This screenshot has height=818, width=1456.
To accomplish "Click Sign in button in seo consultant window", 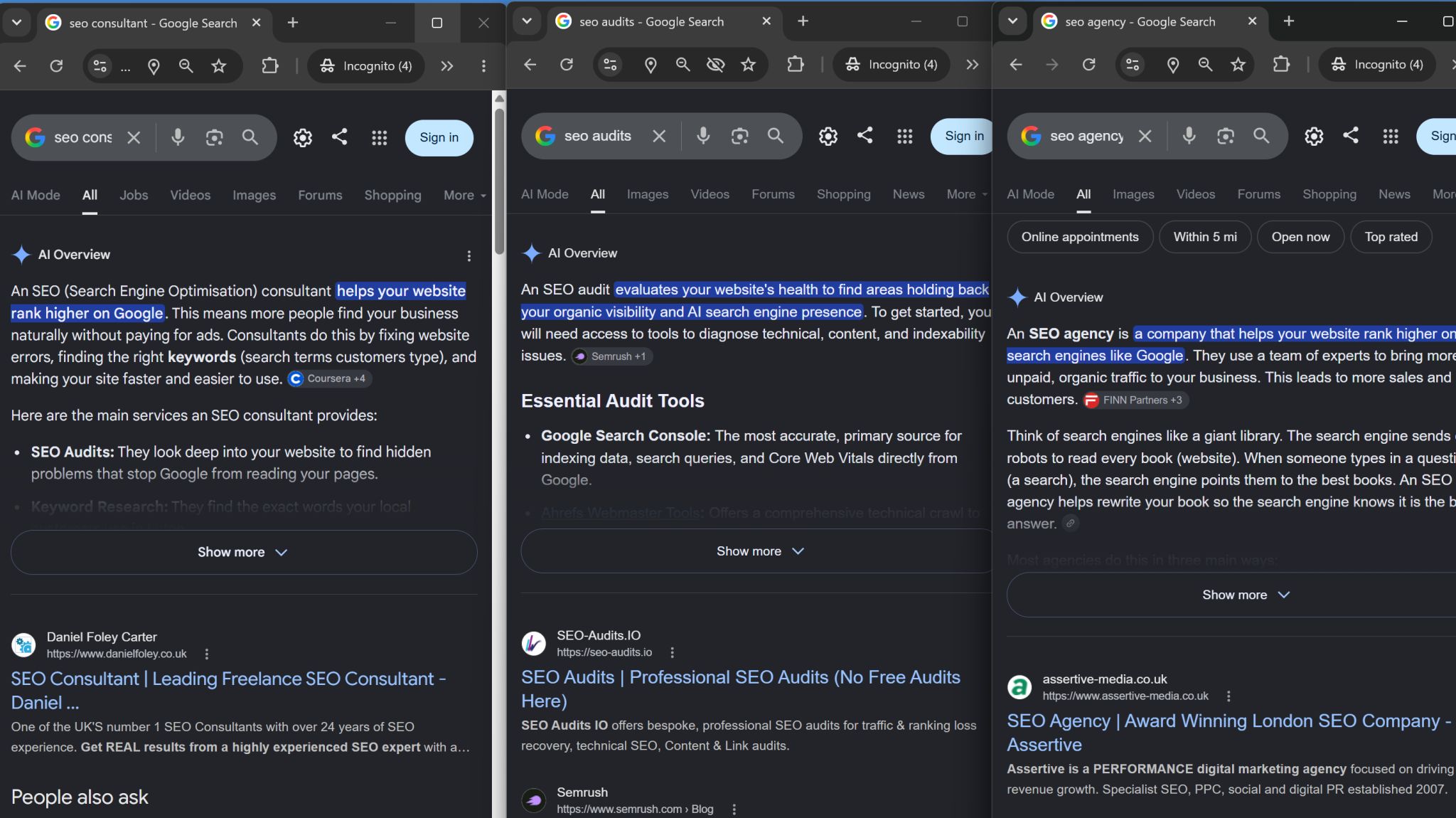I will click(439, 137).
